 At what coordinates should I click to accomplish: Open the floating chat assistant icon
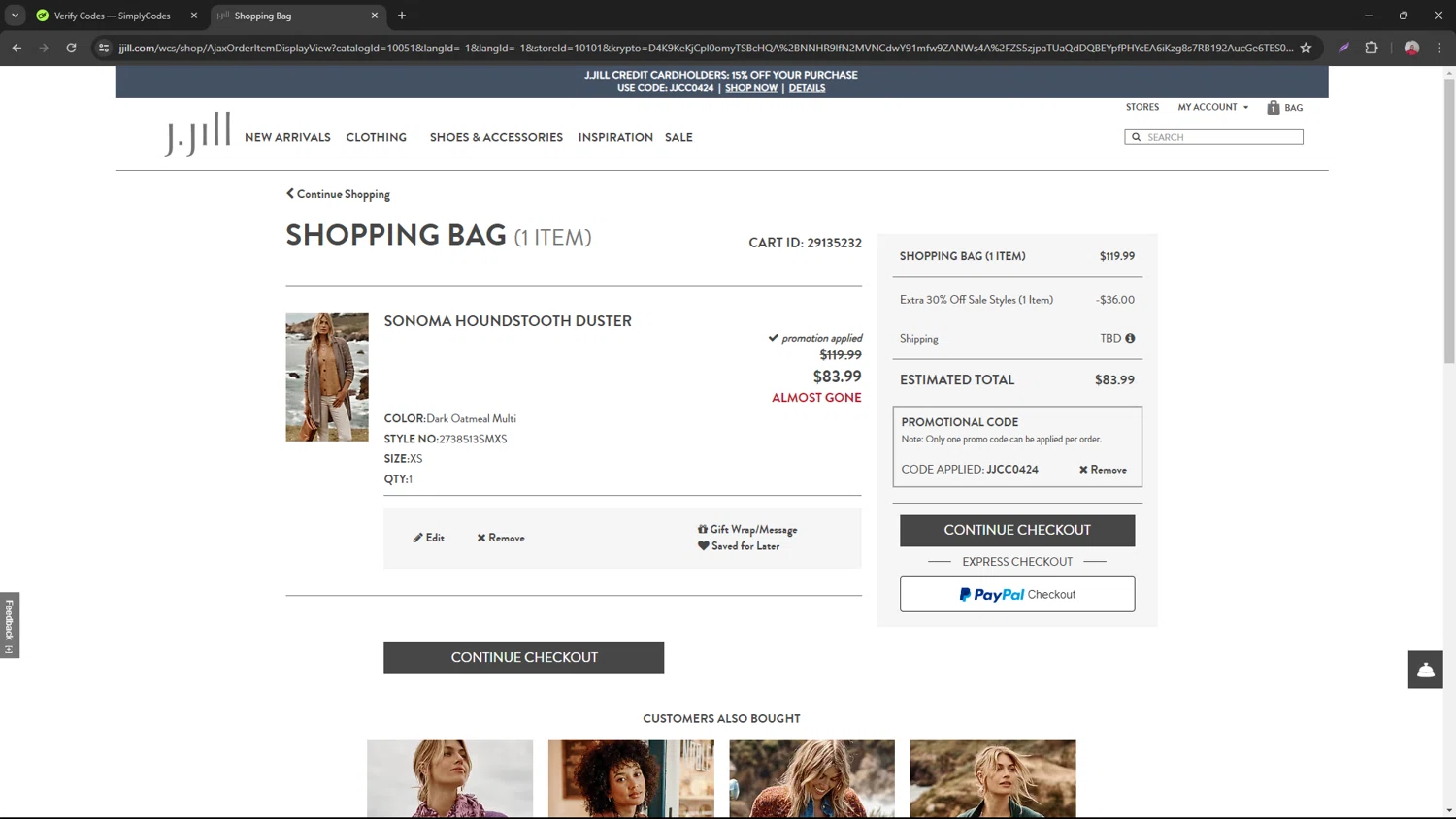1425,670
